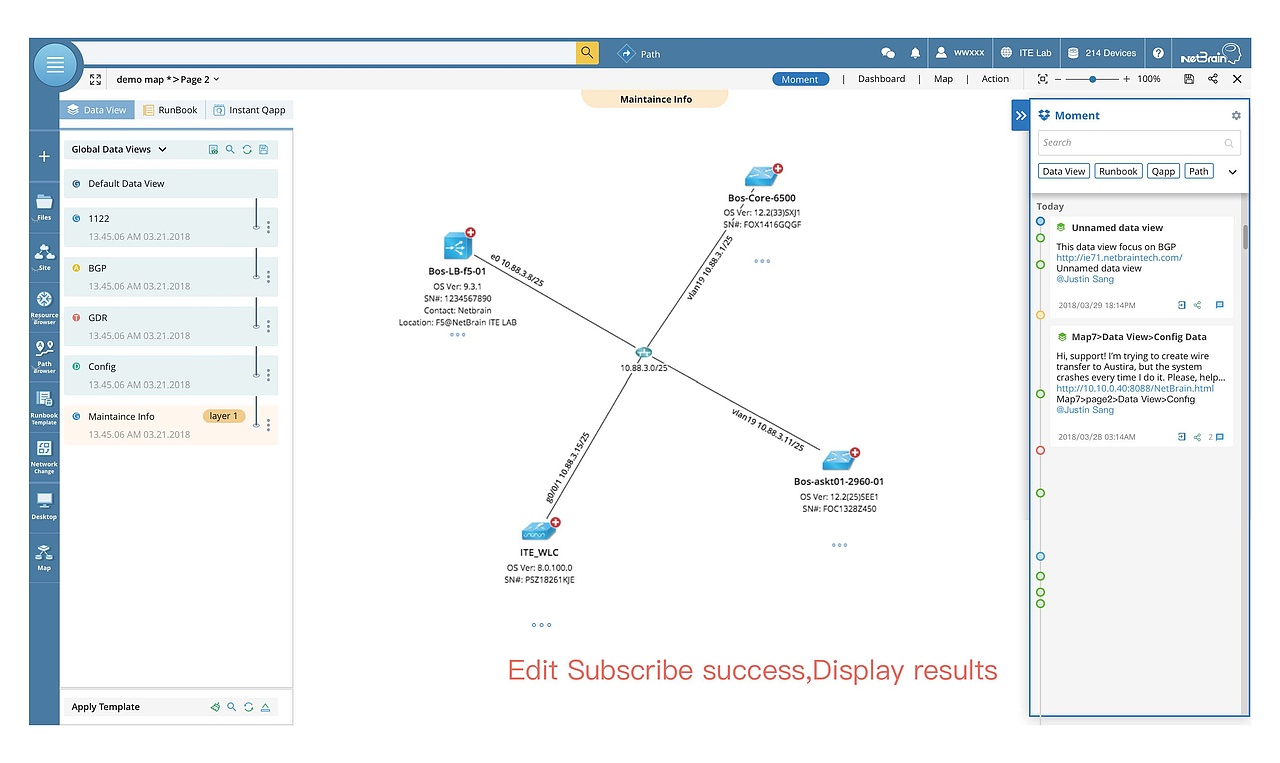Click comment icon on Unnamed data view card
This screenshot has width=1280, height=763.
coord(1219,305)
